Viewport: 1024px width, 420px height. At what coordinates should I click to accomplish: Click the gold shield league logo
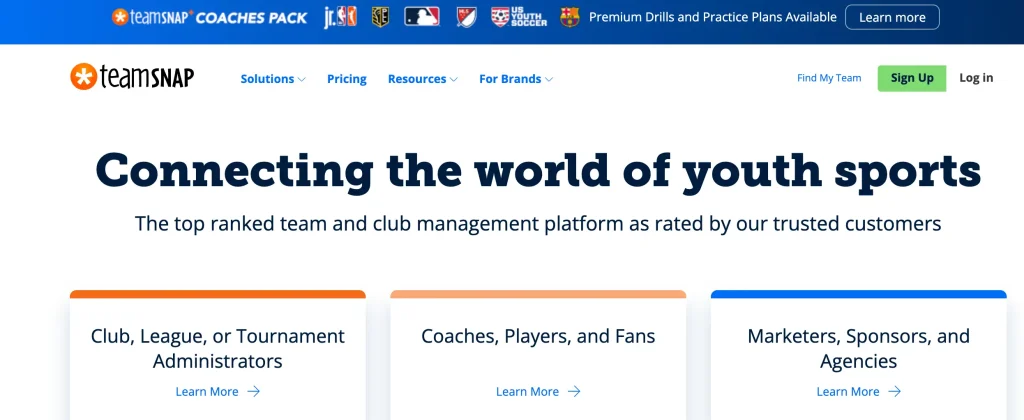pos(380,17)
